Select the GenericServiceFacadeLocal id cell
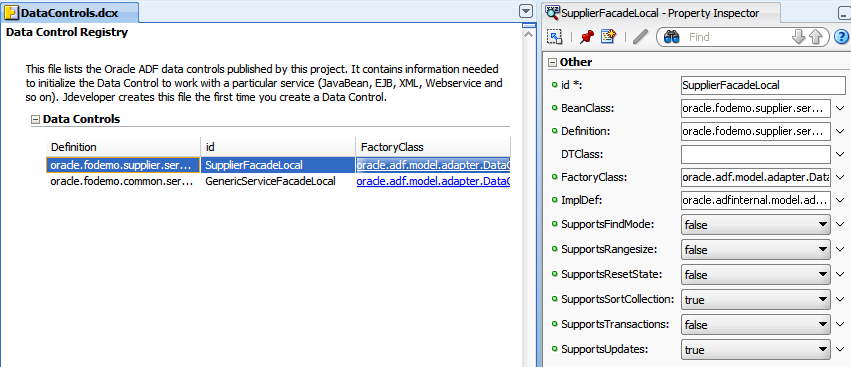 [x=278, y=181]
